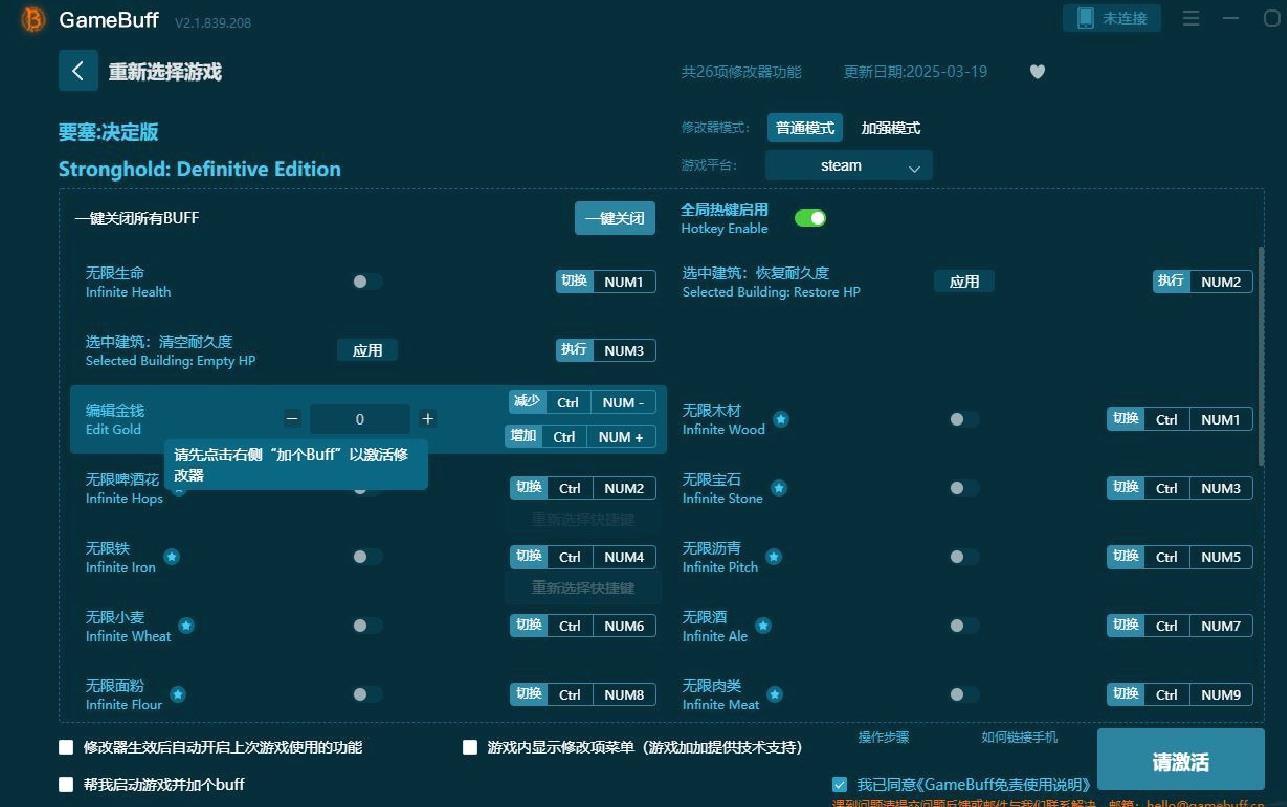Image resolution: width=1287 pixels, height=807 pixels.
Task: Click NUM6 hotkey for Infinite Wheat
Action: [x=624, y=626]
